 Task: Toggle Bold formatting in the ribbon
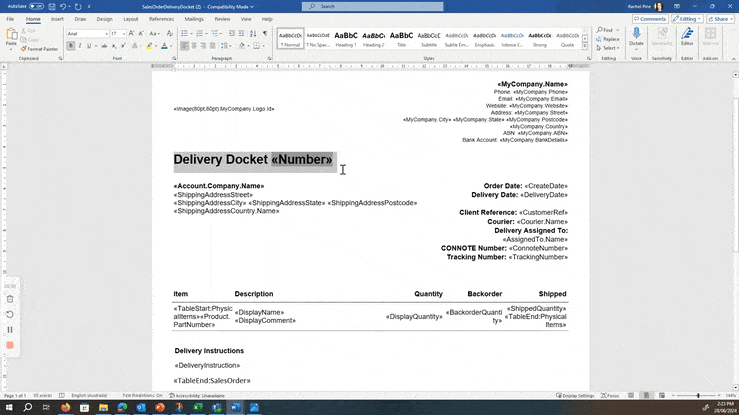(x=70, y=46)
